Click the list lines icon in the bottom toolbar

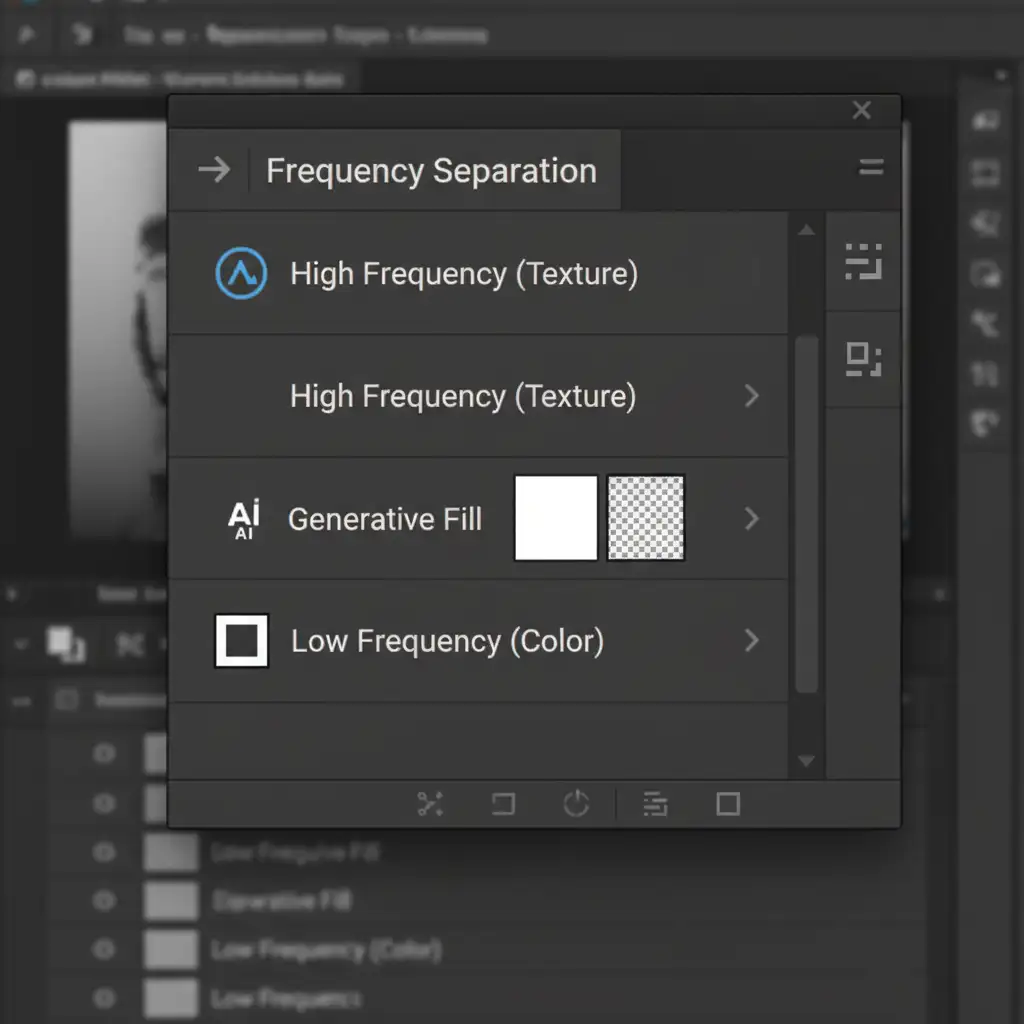tap(655, 804)
